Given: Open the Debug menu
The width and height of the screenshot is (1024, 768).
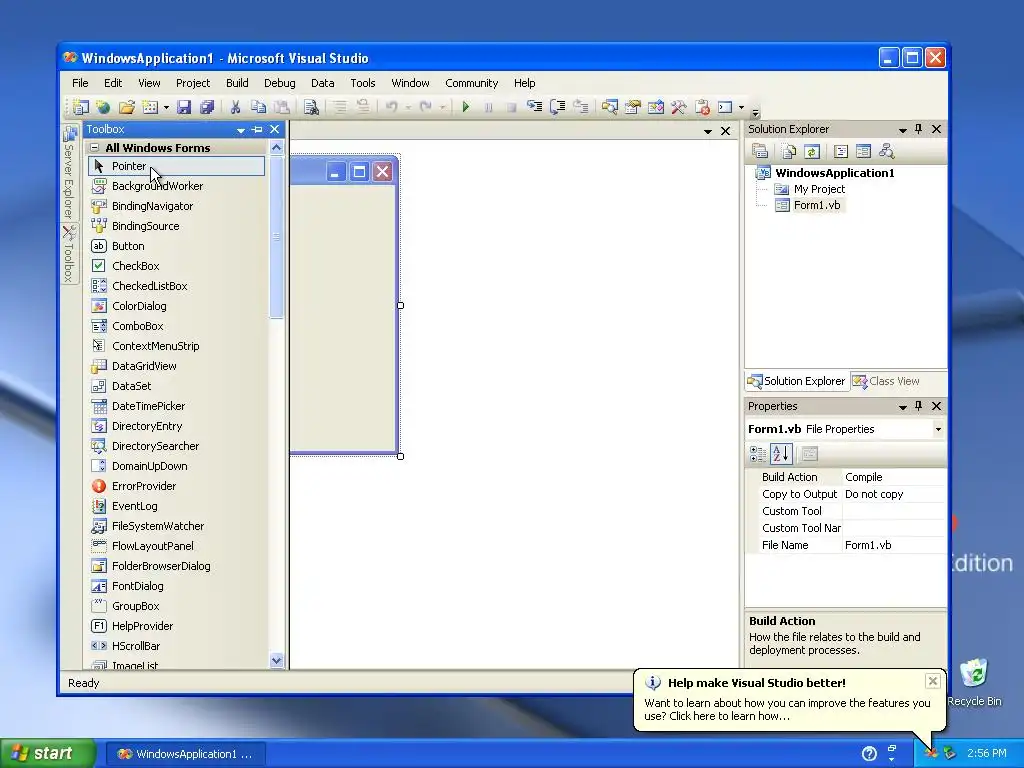Looking at the screenshot, I should pos(280,83).
